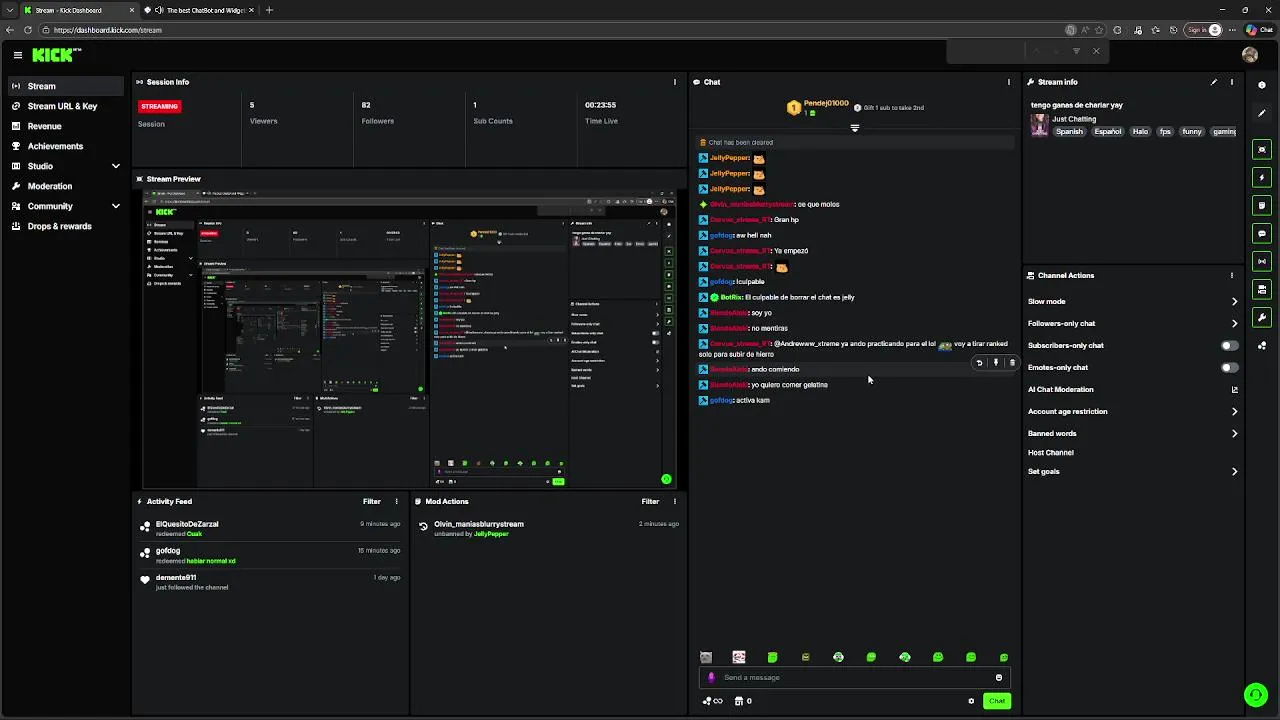Click the broadcast signal icon in right rail
The height and width of the screenshot is (720, 1280).
tap(1262, 261)
